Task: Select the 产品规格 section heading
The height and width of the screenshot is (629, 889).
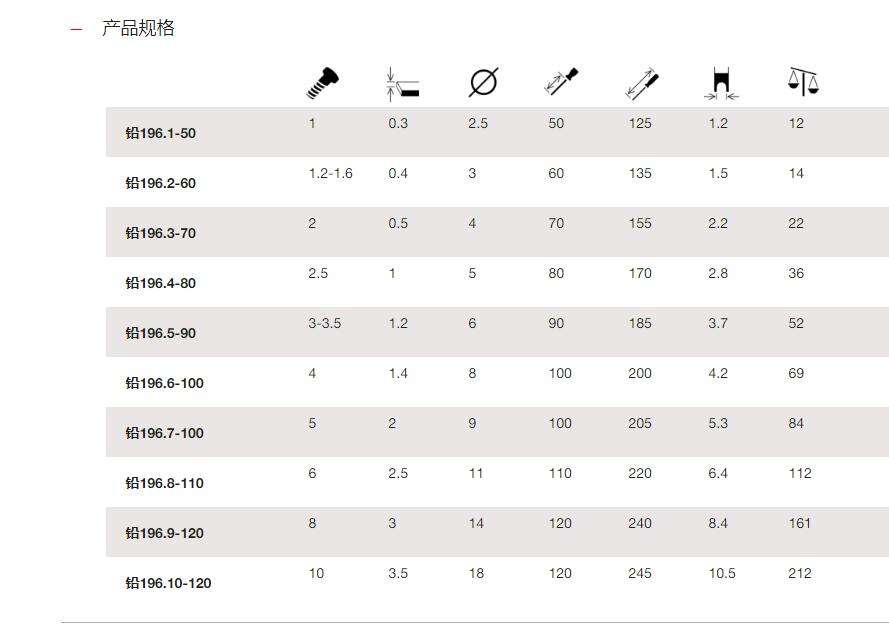Action: pyautogui.click(x=138, y=28)
